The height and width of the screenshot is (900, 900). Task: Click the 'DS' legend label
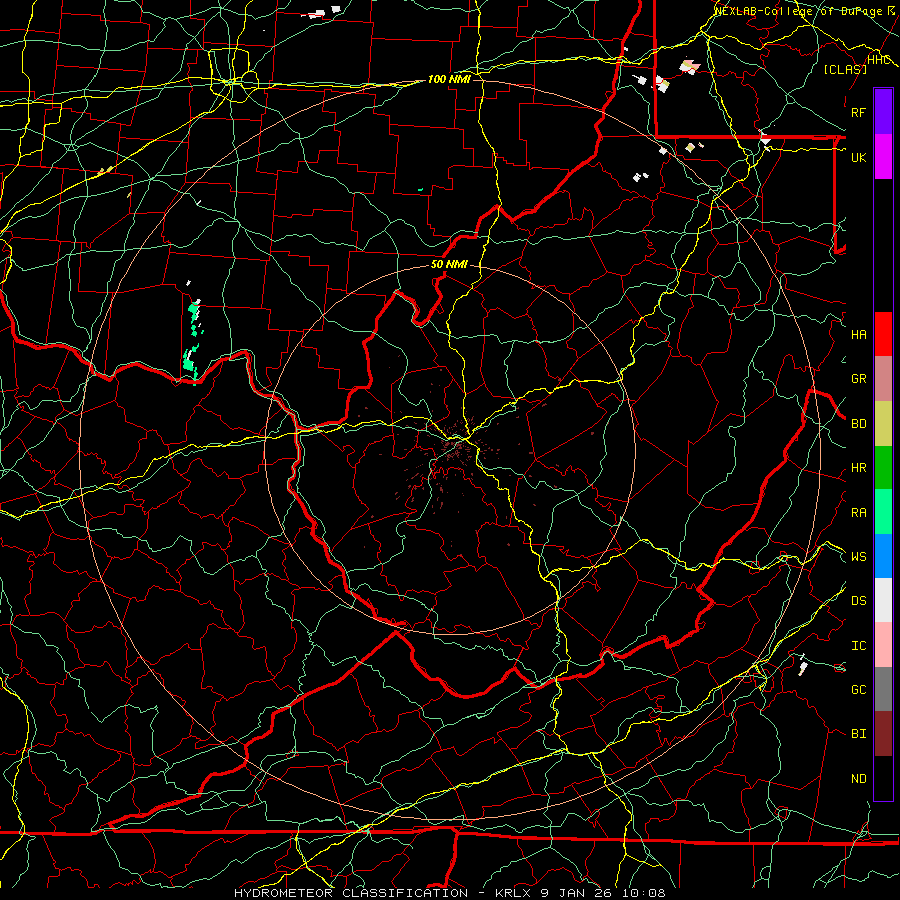pyautogui.click(x=859, y=601)
